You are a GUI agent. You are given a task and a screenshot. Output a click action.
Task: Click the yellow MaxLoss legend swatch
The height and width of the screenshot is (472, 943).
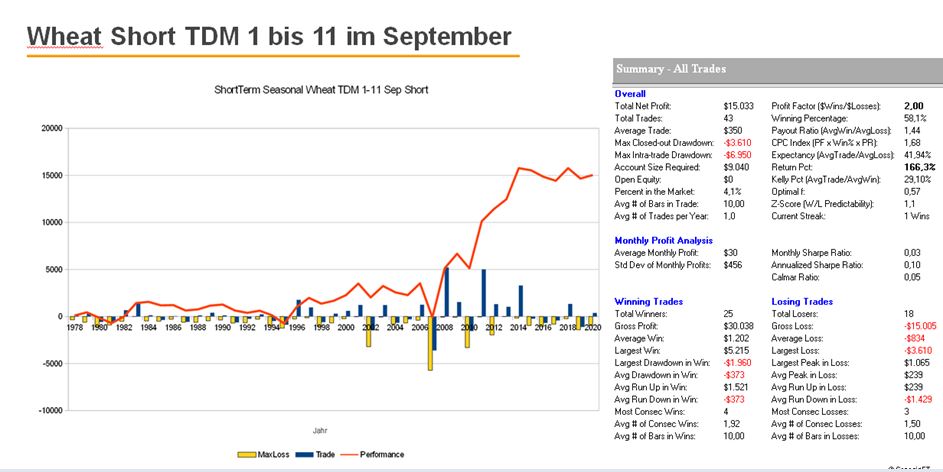pyautogui.click(x=244, y=454)
